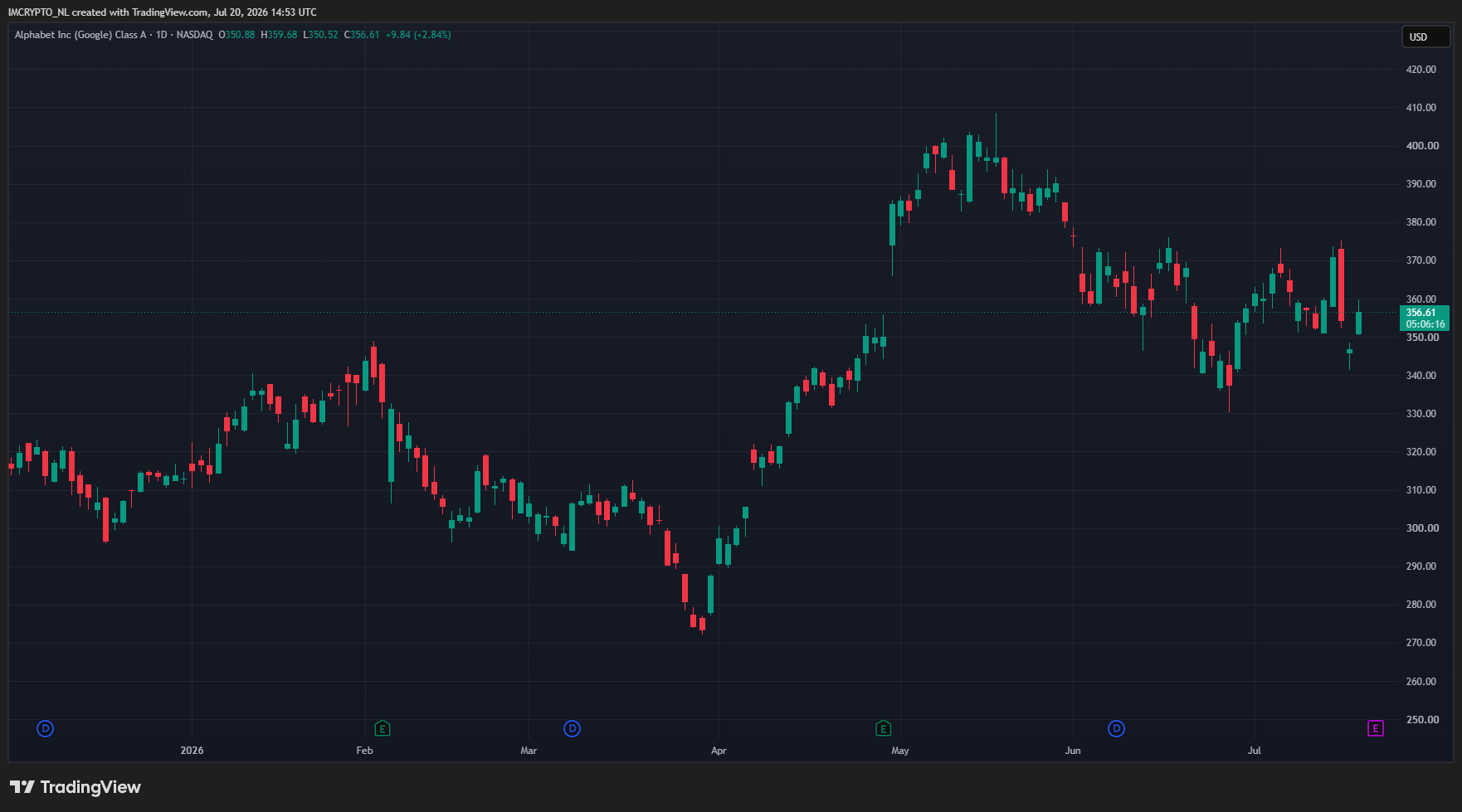Click the TradingView logo at the bottom
Viewport: 1462px width, 812px height.
pos(76,787)
